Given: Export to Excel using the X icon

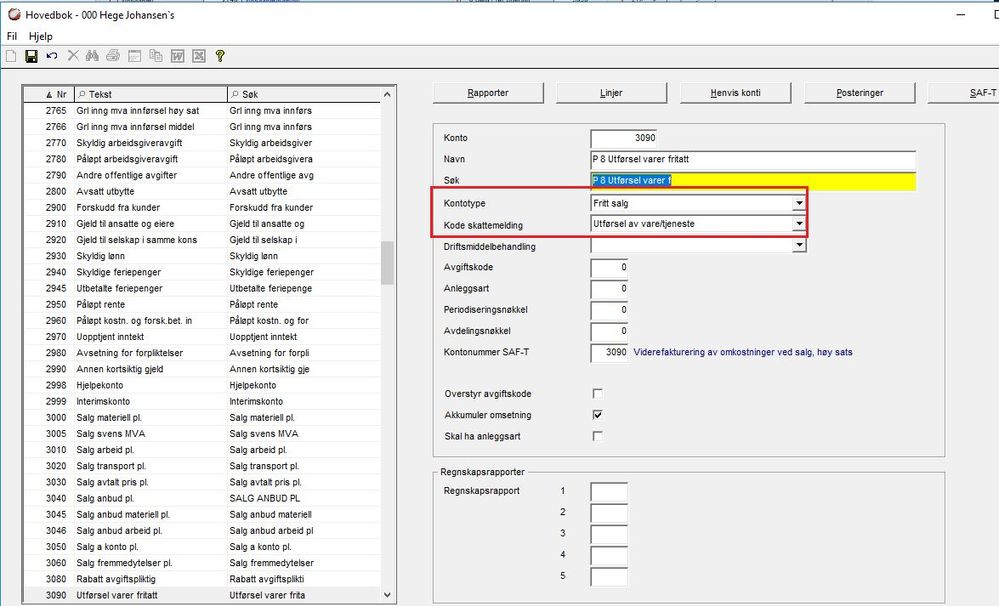Looking at the screenshot, I should (198, 56).
